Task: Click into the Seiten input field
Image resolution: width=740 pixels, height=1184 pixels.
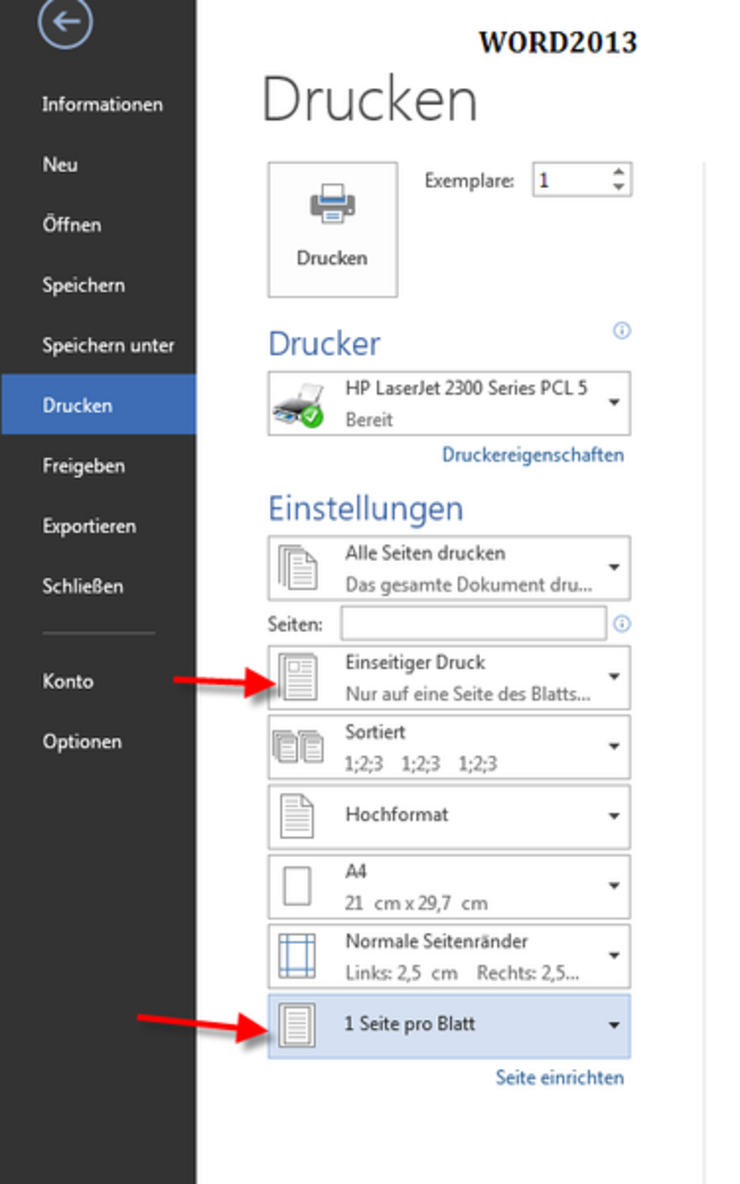Action: (472, 623)
